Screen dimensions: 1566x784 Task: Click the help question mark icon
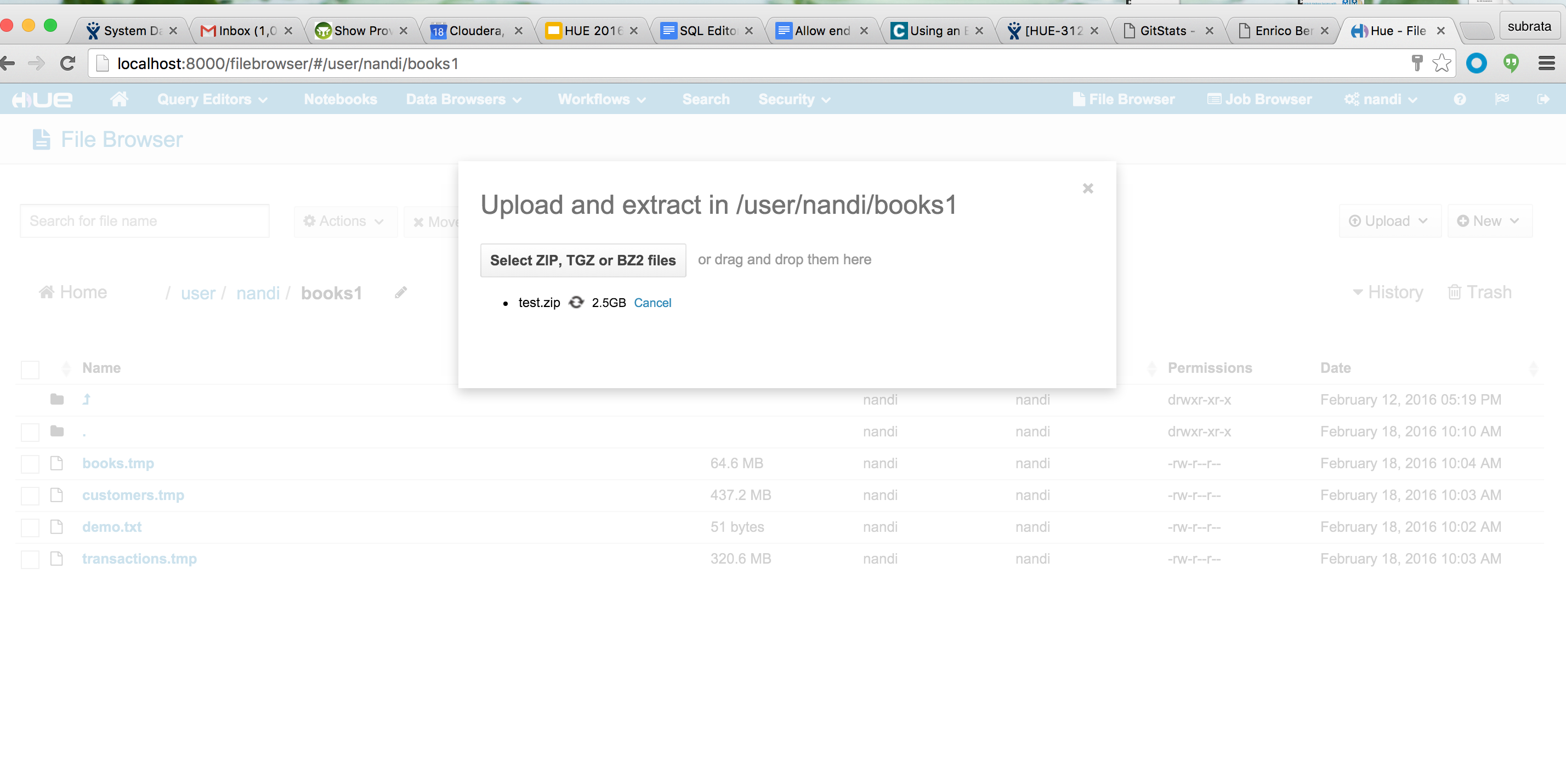coord(1460,99)
